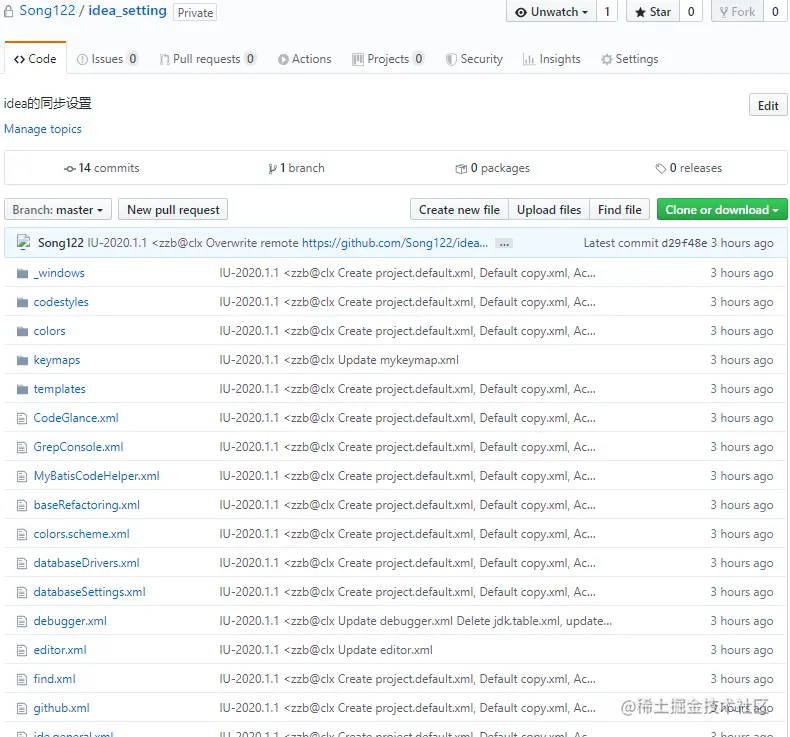Click the Security shield icon
This screenshot has height=737, width=790.
[x=451, y=59]
